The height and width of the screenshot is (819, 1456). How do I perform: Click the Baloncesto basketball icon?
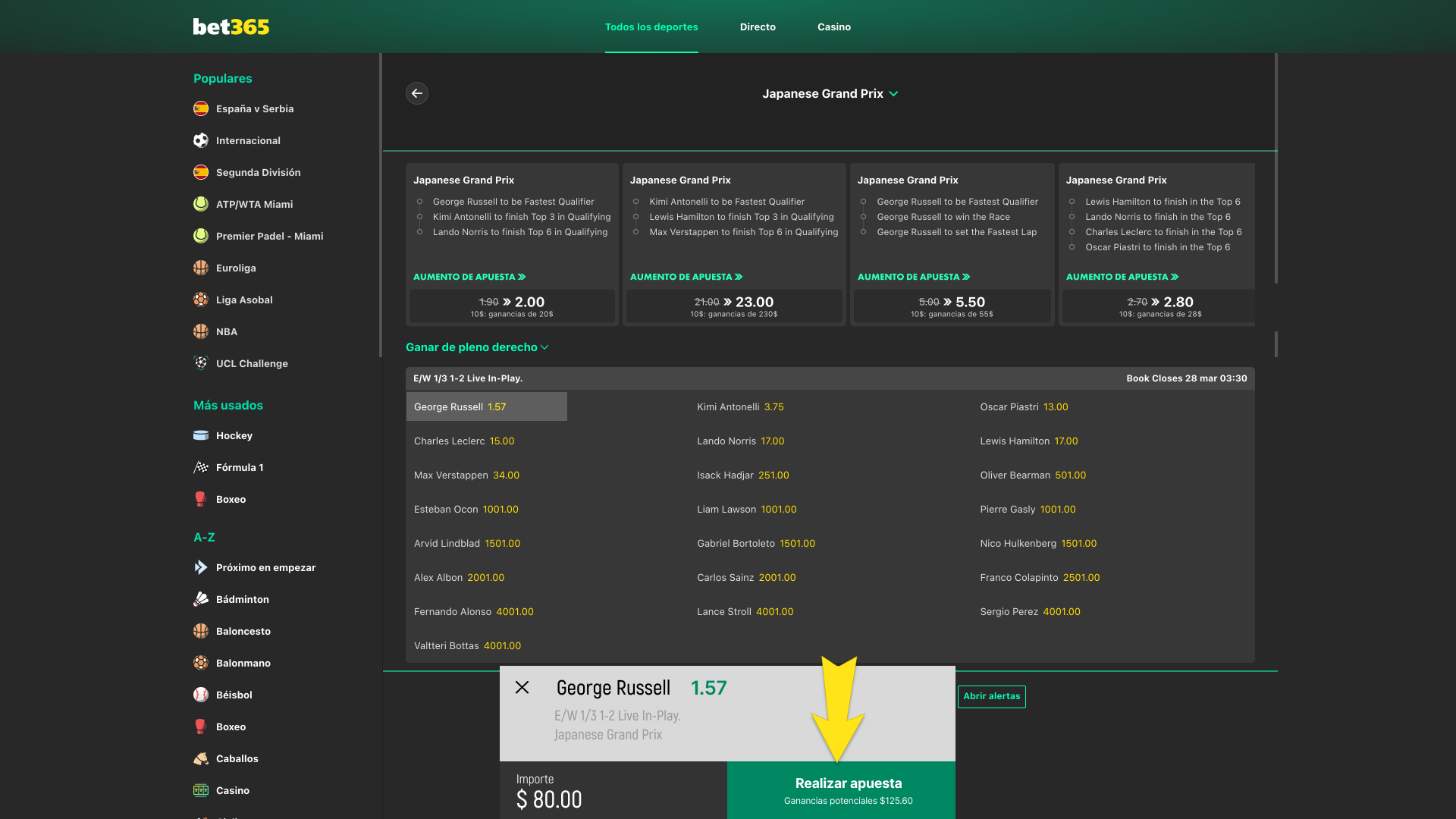[201, 631]
